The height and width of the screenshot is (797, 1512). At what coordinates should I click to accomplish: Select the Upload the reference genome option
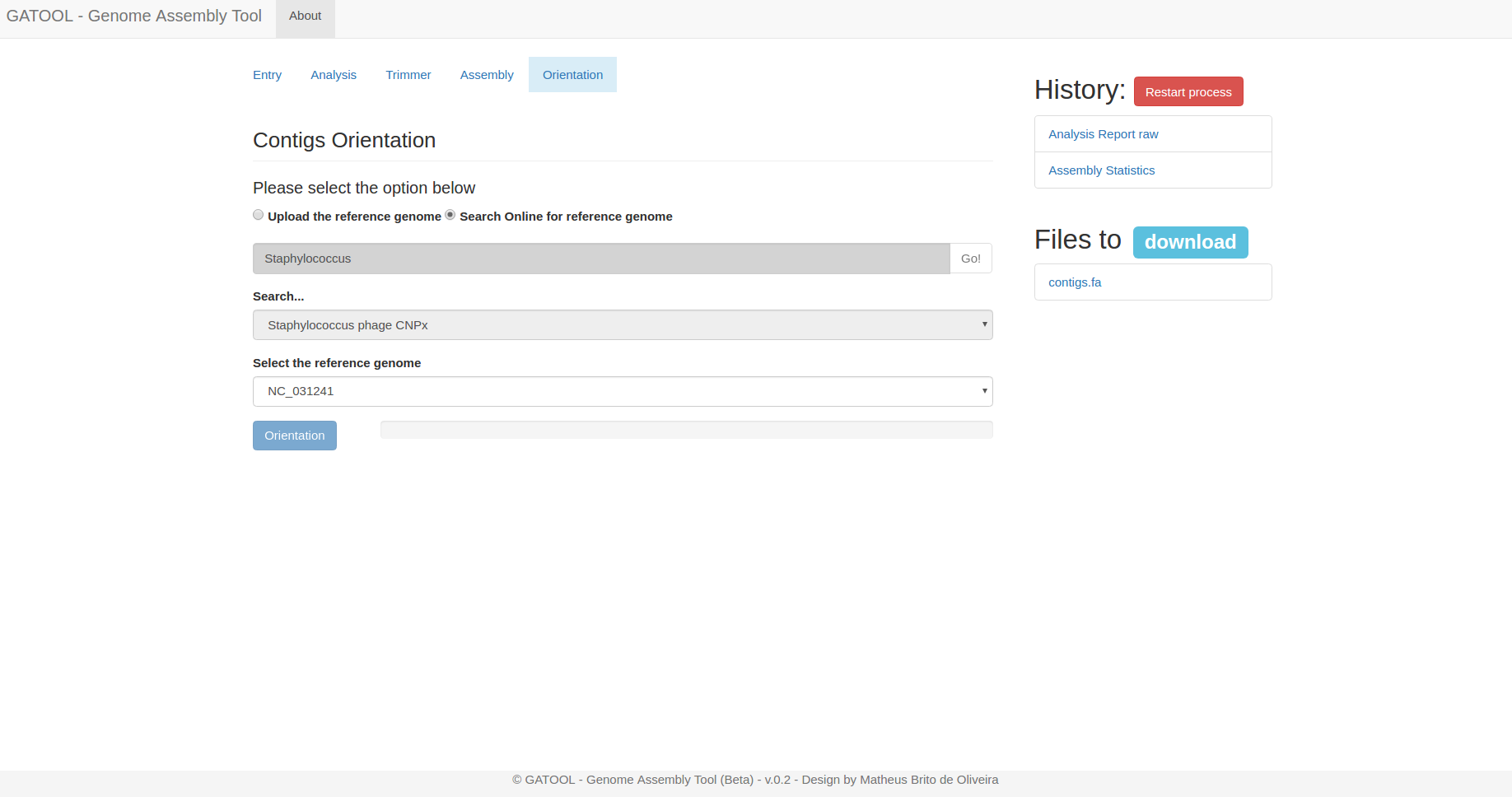(x=258, y=214)
